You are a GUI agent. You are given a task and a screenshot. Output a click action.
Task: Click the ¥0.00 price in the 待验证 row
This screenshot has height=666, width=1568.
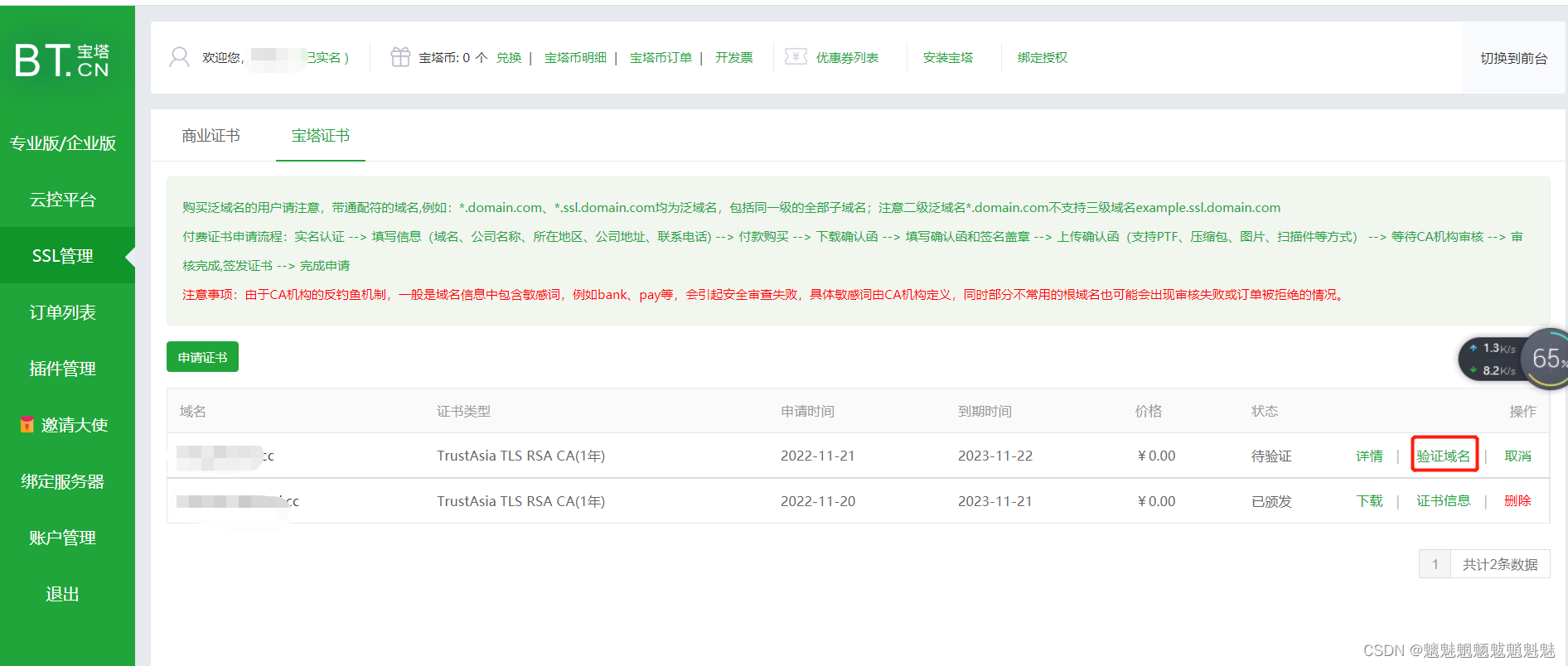point(1155,456)
